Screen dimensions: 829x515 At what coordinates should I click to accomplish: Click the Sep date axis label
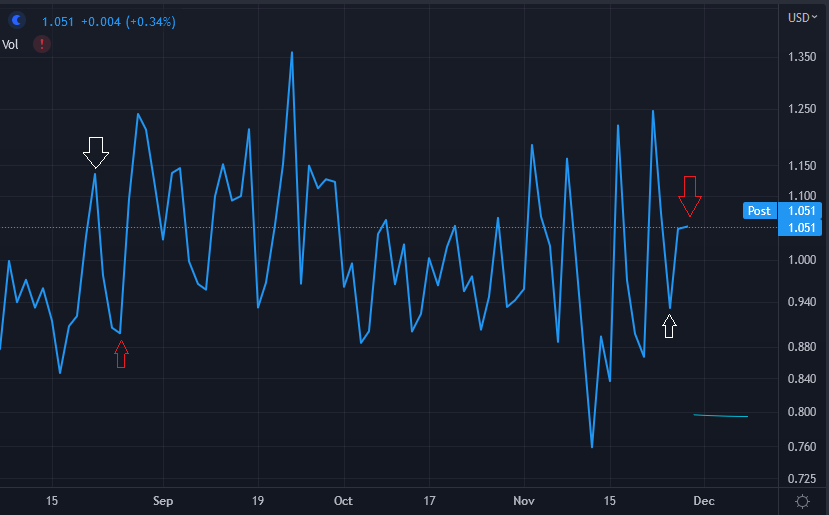(163, 501)
